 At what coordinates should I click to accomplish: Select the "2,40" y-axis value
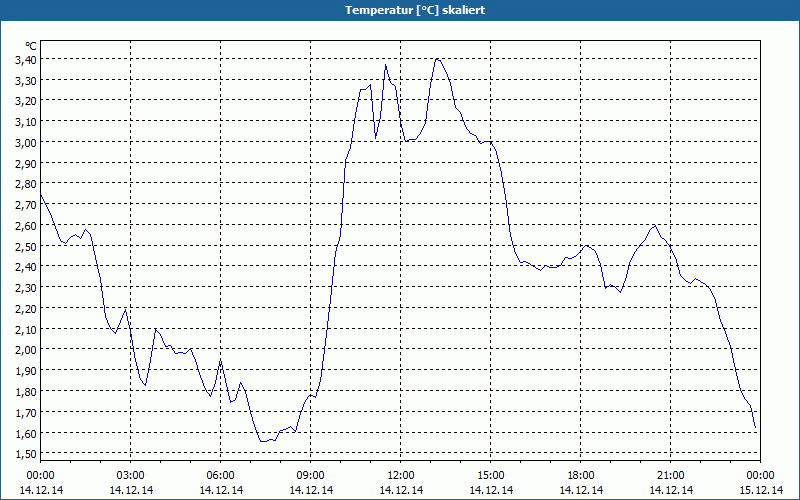tap(26, 267)
